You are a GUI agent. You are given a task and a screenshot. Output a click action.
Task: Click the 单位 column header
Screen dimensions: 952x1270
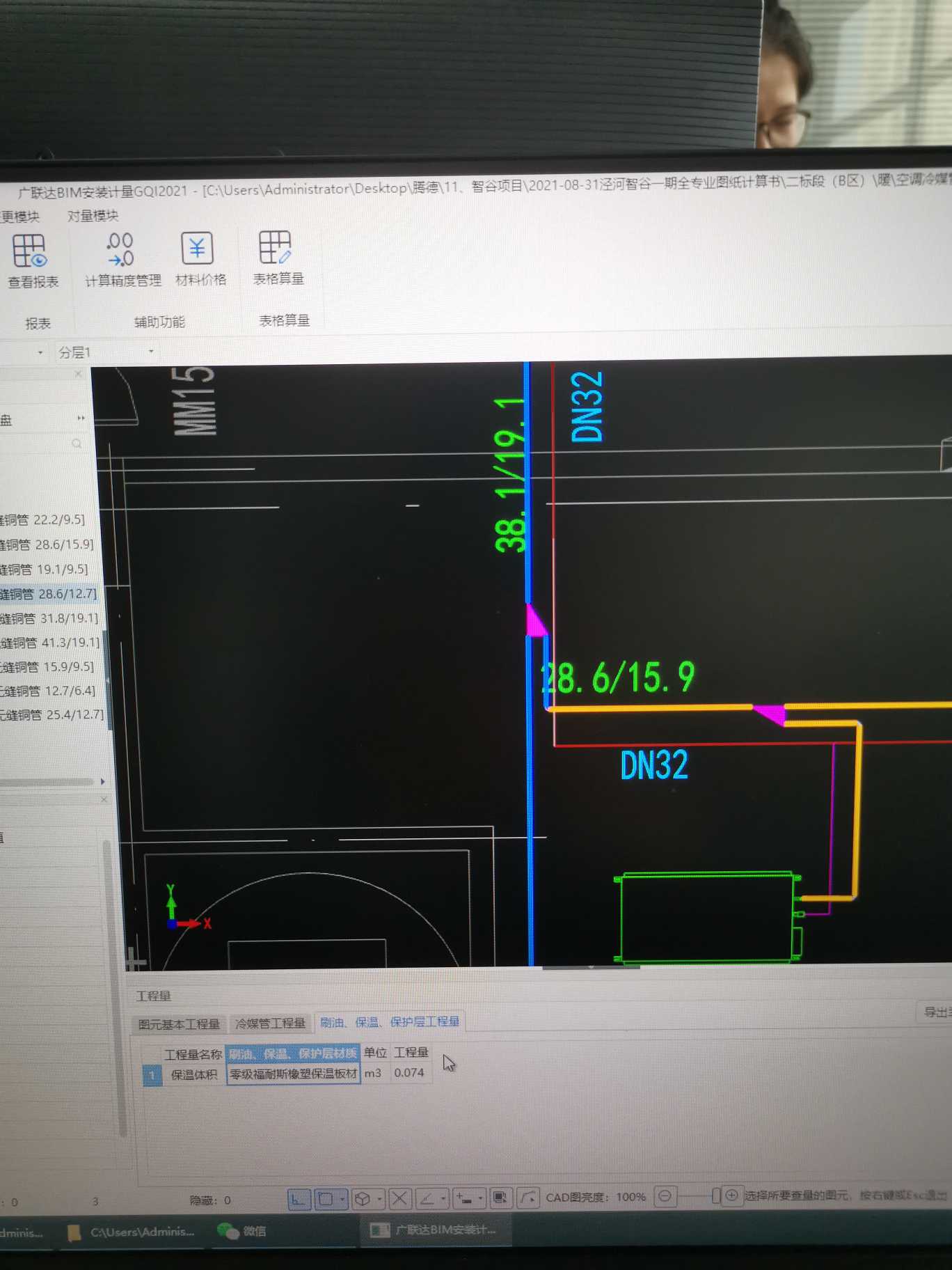pyautogui.click(x=375, y=1053)
